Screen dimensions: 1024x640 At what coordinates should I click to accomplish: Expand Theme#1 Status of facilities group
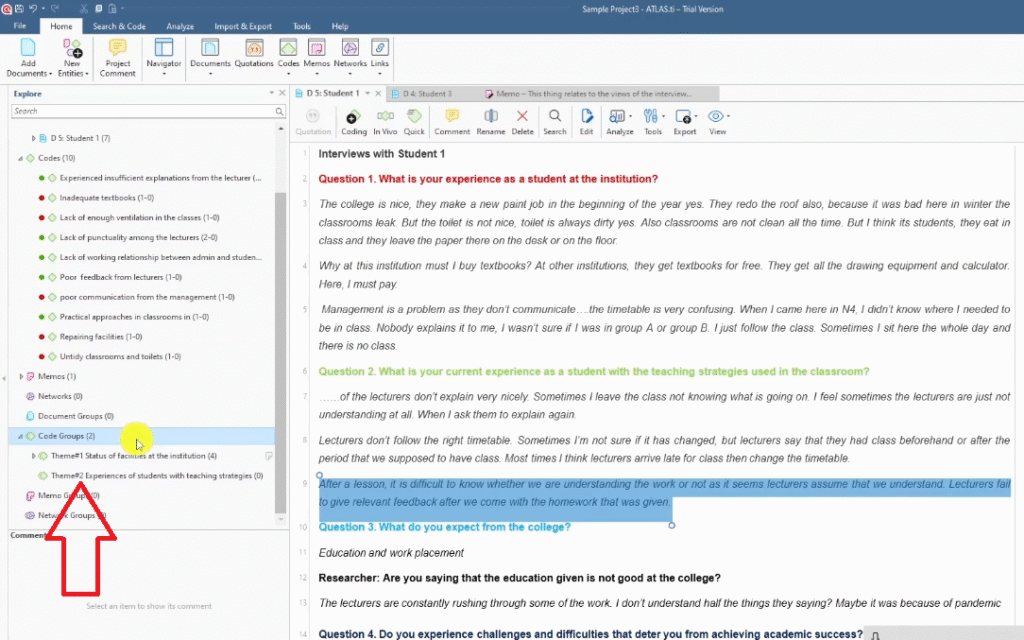[33, 456]
